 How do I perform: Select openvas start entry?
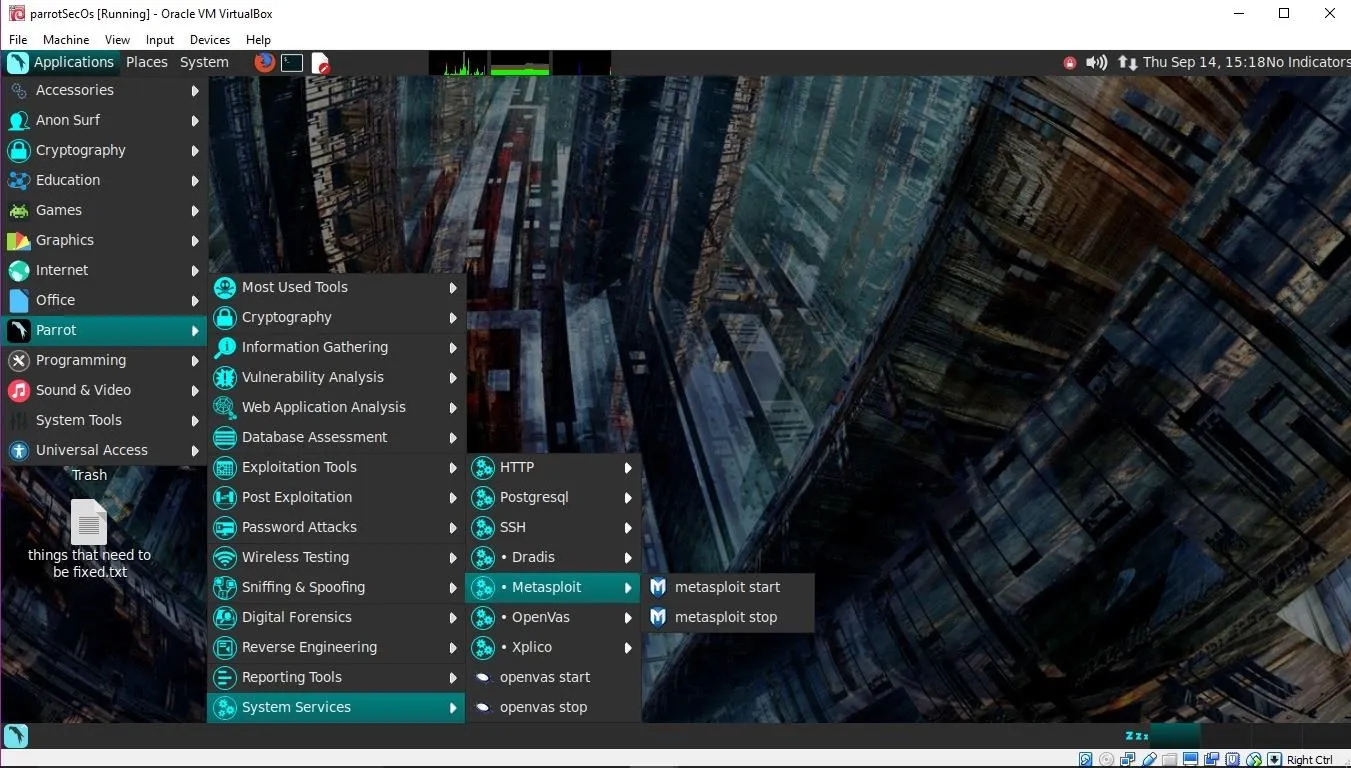(553, 677)
